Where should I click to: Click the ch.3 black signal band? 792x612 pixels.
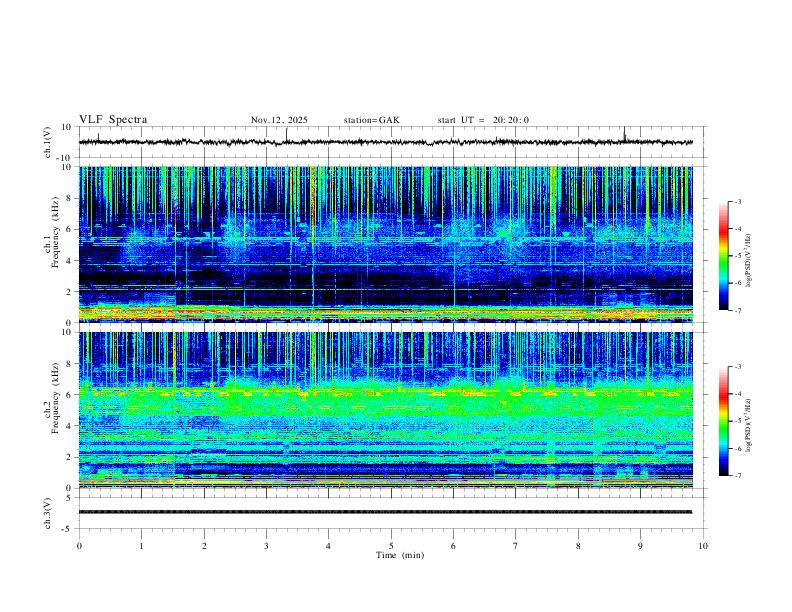pyautogui.click(x=385, y=512)
